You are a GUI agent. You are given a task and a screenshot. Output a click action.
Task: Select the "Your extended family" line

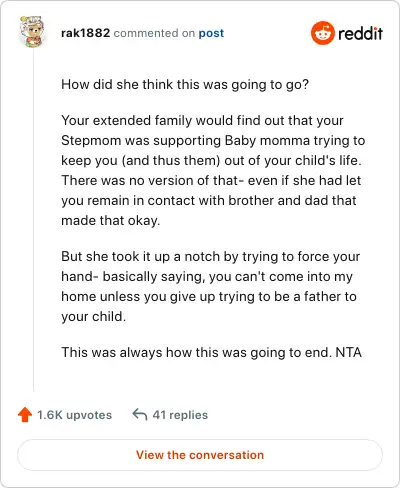(x=202, y=120)
